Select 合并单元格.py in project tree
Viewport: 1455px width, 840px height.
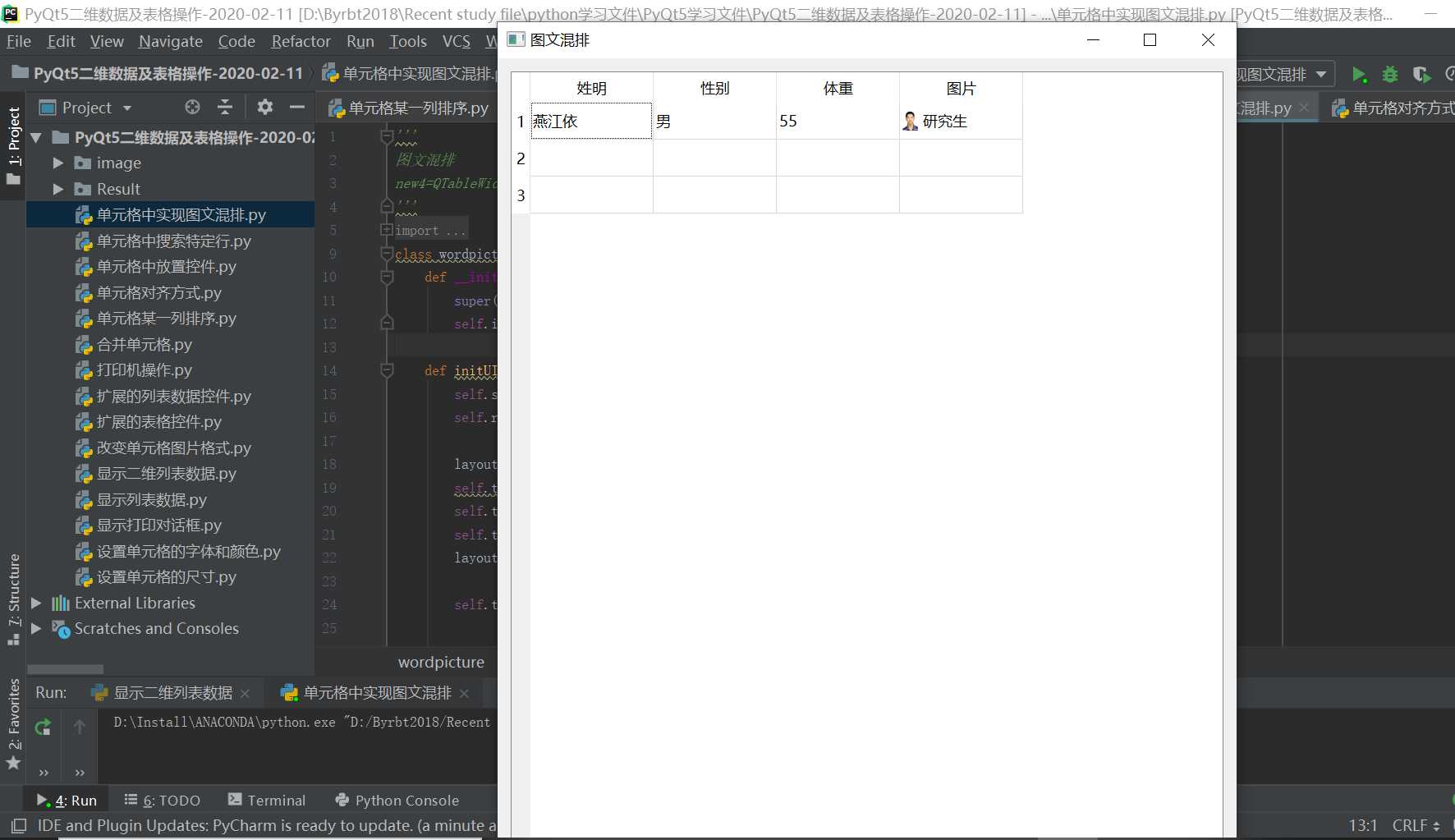click(x=144, y=344)
